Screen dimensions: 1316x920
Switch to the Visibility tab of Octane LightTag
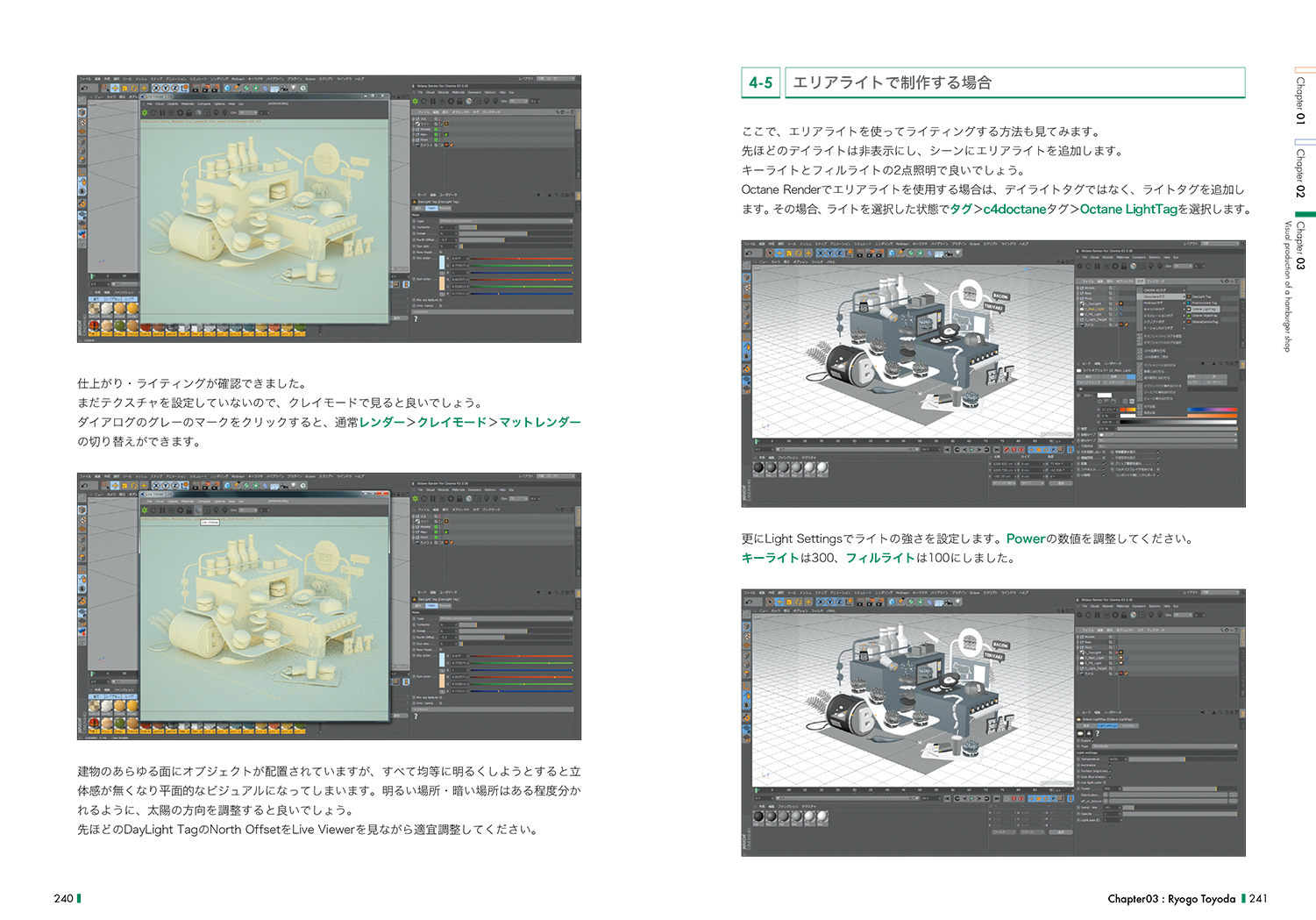coord(1129,725)
